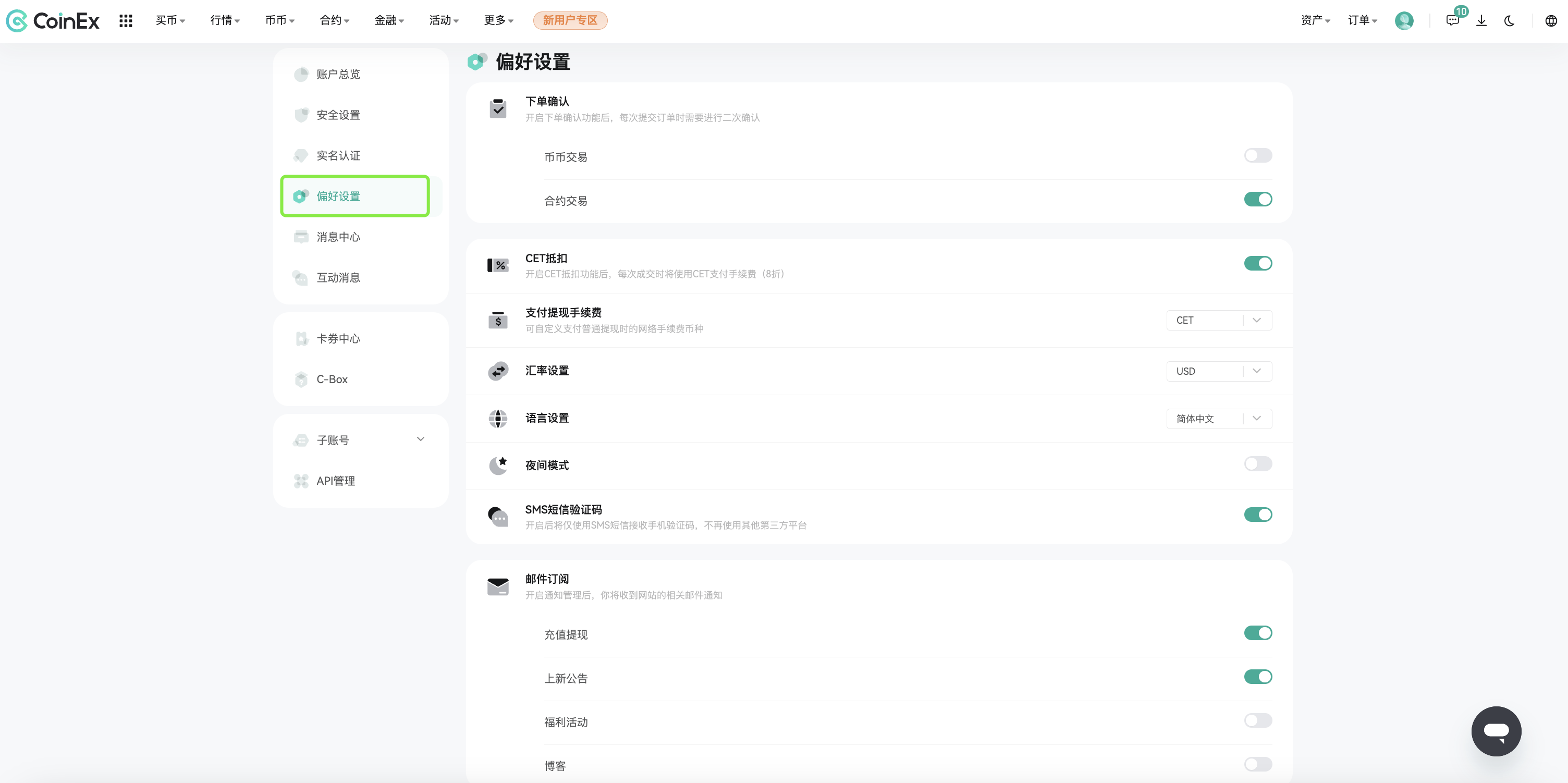This screenshot has width=1568, height=783.
Task: Click the SMS短信验证码 chat icon
Action: (498, 516)
